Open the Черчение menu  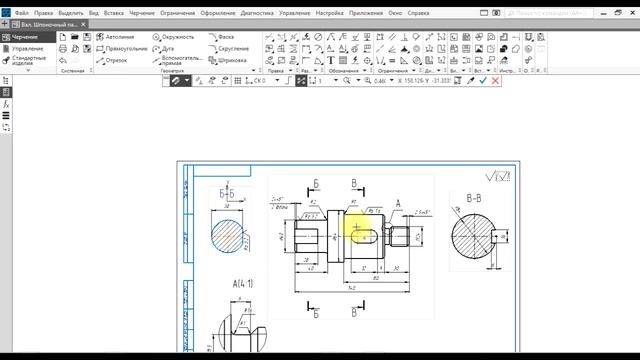pos(142,13)
